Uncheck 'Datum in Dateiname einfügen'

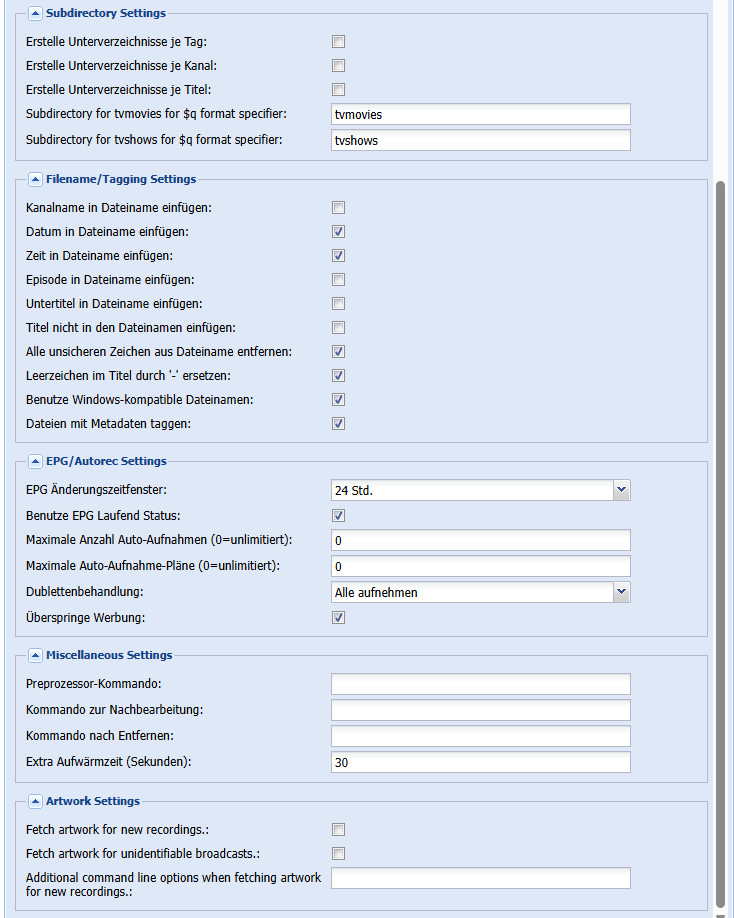pyautogui.click(x=338, y=232)
